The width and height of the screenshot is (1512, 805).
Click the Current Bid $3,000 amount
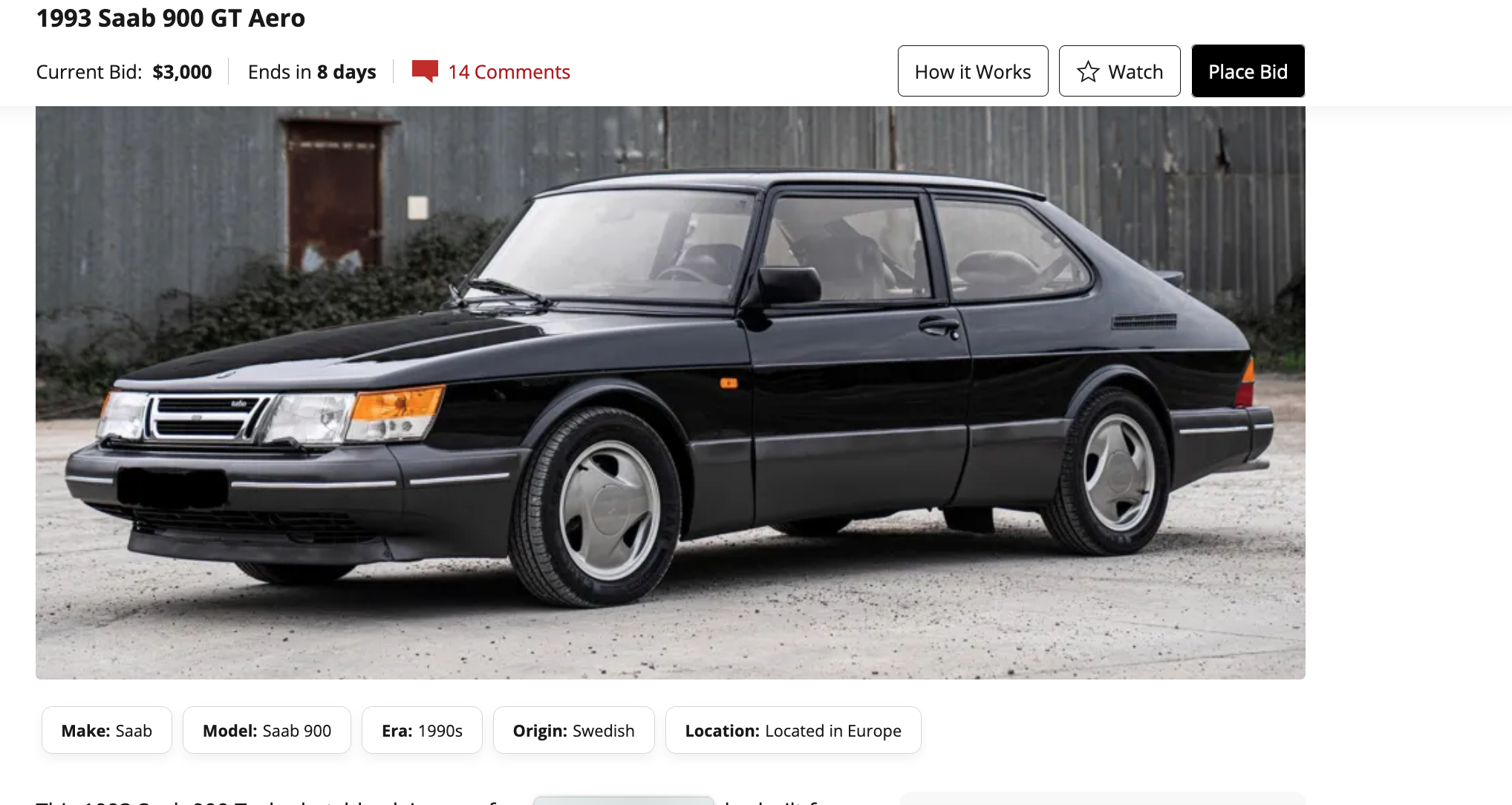coord(182,72)
